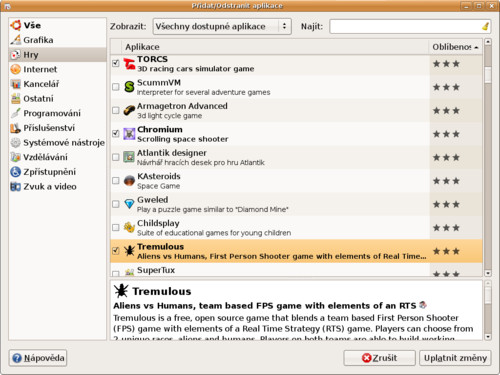This screenshot has width=500, height=375.
Task: Click the SuperTux row title
Action: 156,270
